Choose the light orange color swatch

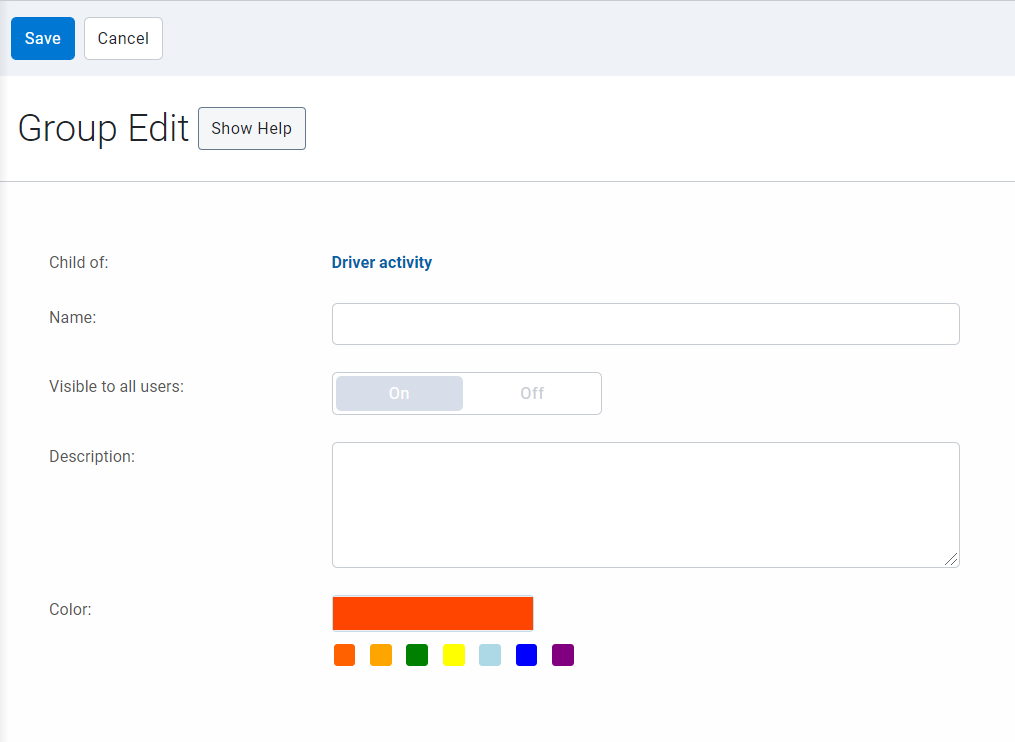click(381, 655)
